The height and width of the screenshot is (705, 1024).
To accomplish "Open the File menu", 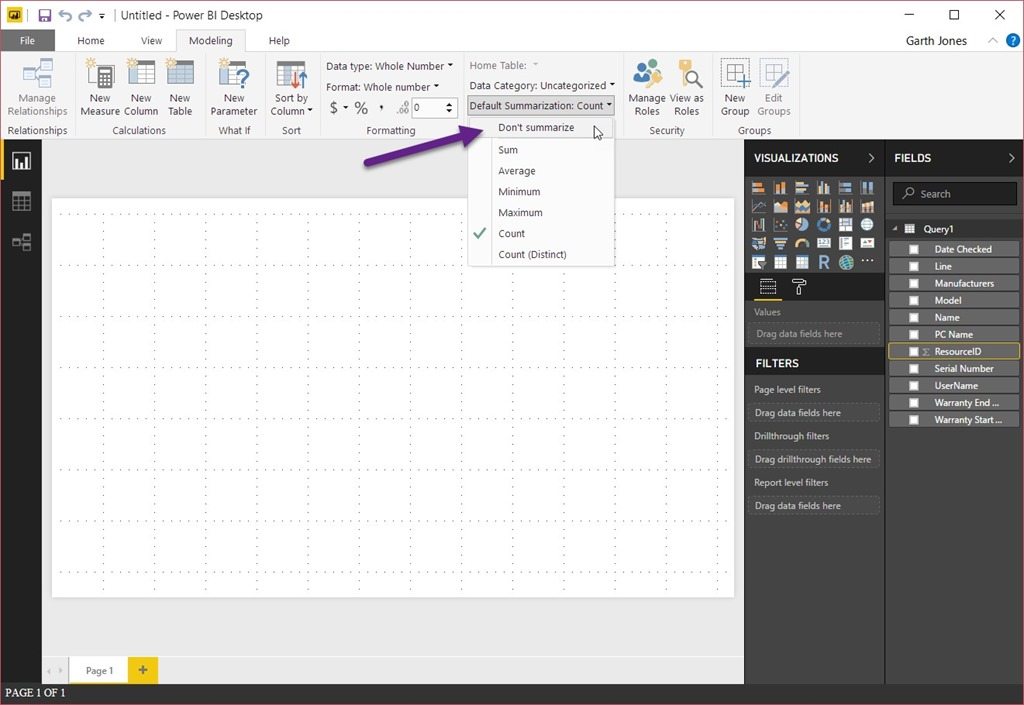I will pyautogui.click(x=27, y=40).
